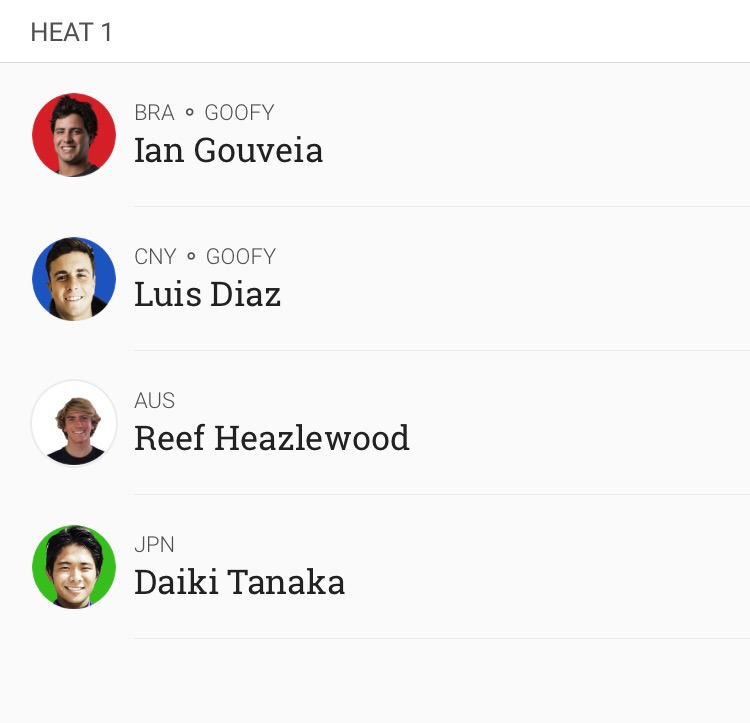Select the Ian Gouveia name text
The height and width of the screenshot is (723, 750).
pyautogui.click(x=228, y=150)
